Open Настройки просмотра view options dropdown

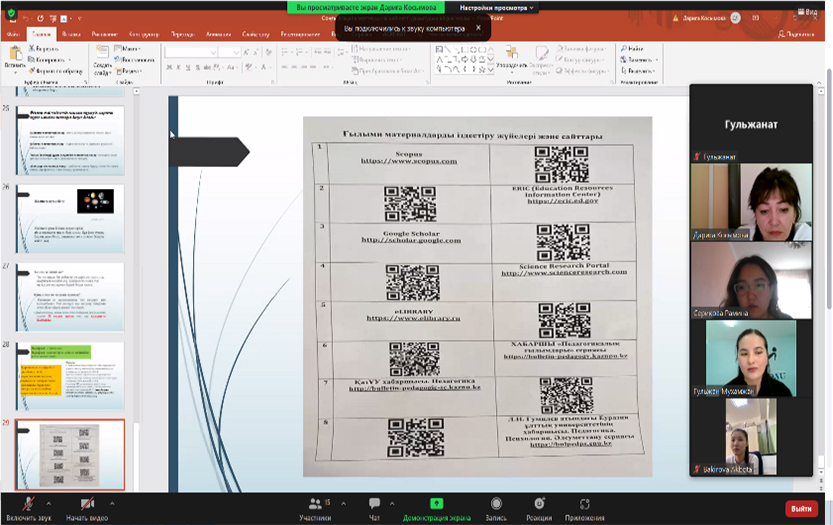click(x=497, y=7)
